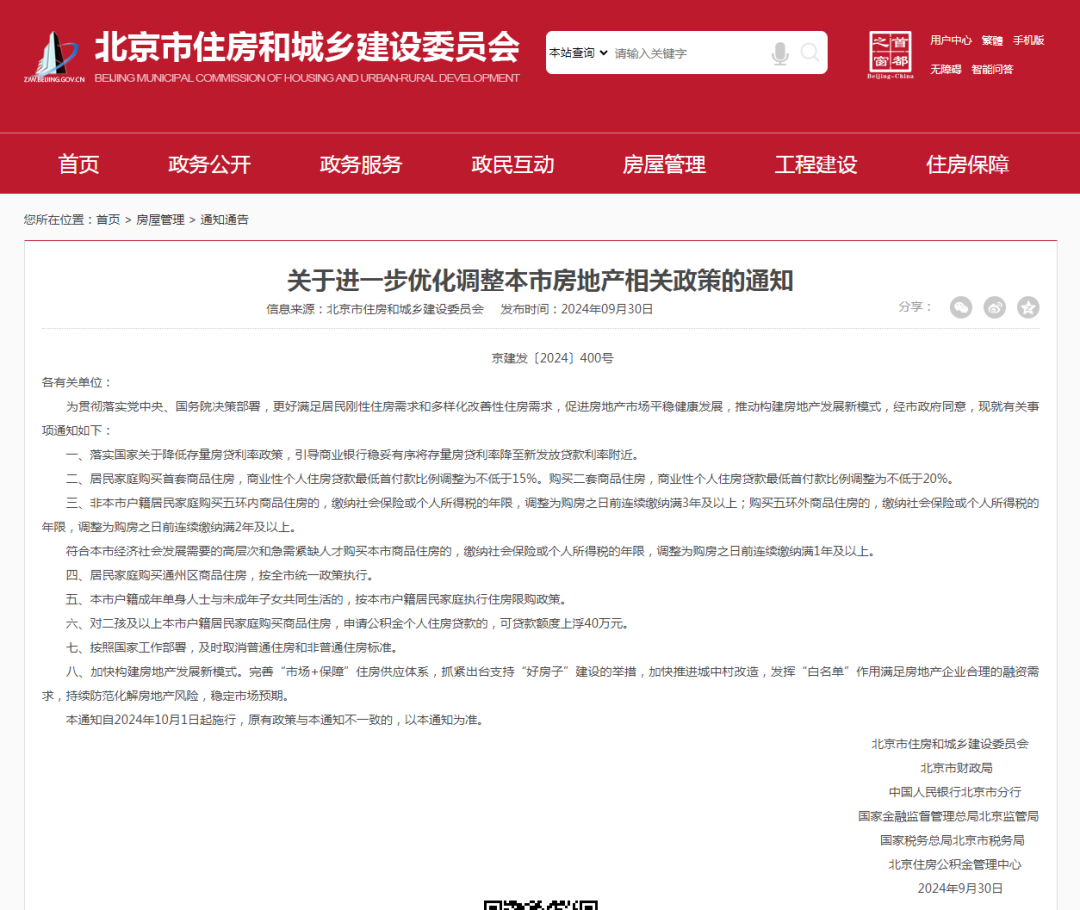Open the 智能问答 smart Q&A link
Screen dimensions: 1080x910
[992, 70]
